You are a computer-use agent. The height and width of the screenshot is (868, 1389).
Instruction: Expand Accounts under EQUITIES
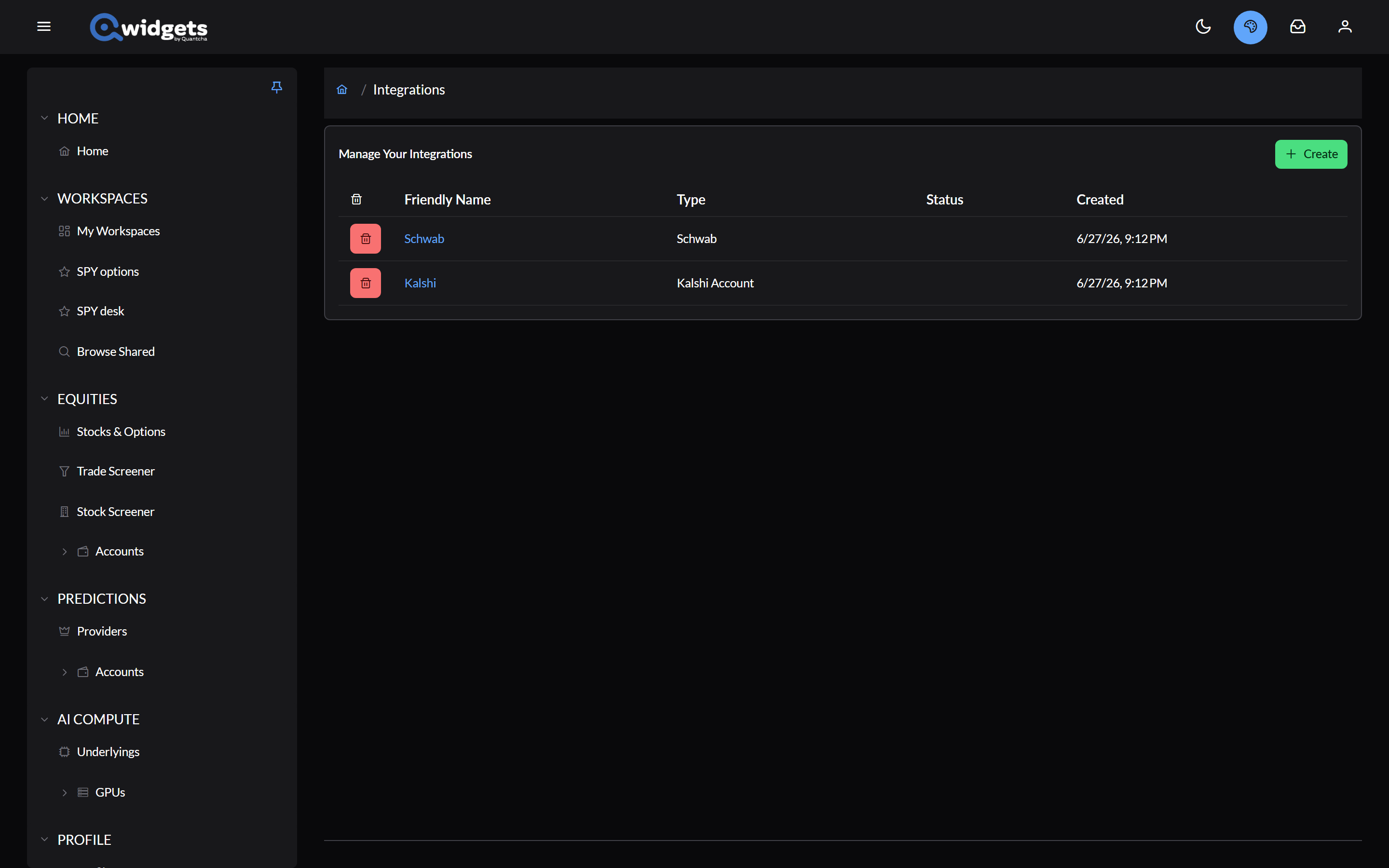(x=64, y=551)
